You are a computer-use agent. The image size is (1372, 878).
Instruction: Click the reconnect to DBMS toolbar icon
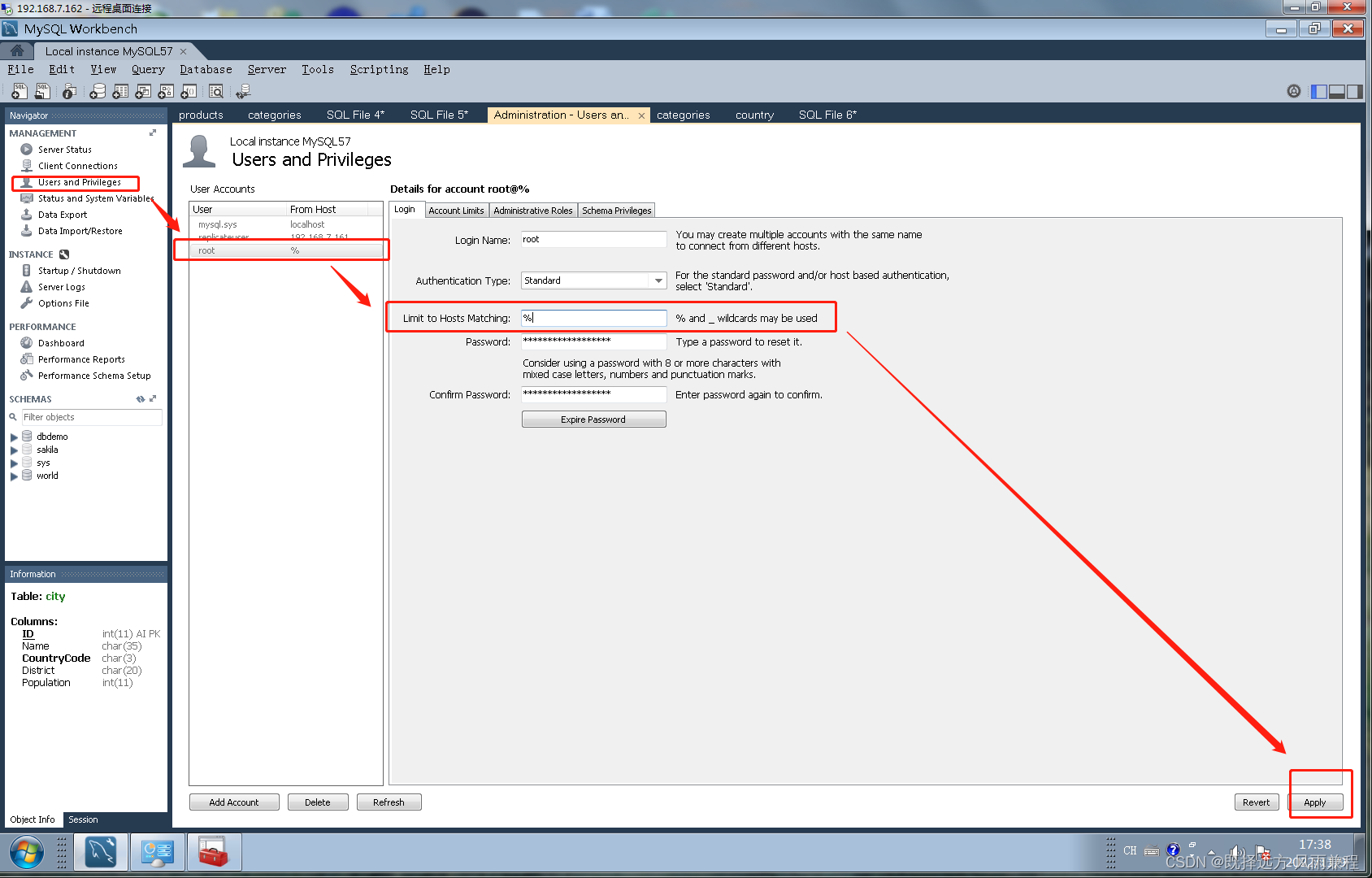(x=243, y=91)
